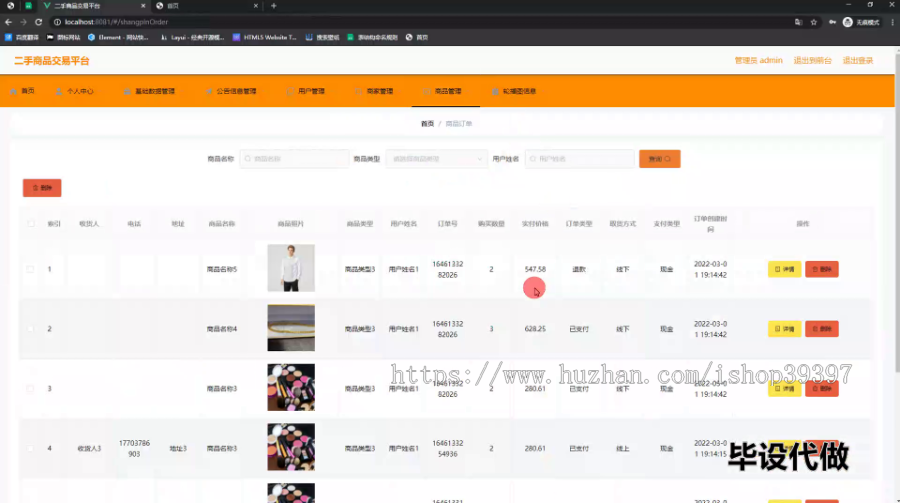Click the browser forward arrow

pos(24,22)
